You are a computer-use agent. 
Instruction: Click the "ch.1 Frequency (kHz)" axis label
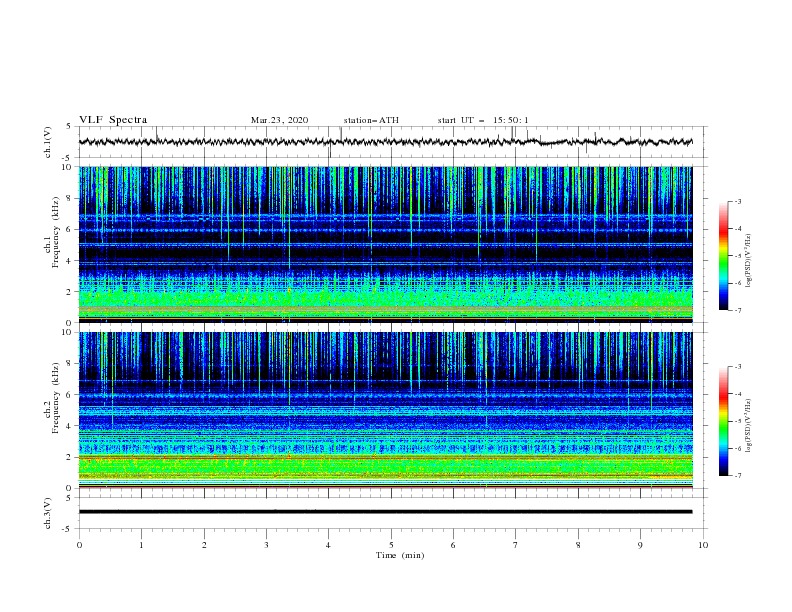[51, 233]
